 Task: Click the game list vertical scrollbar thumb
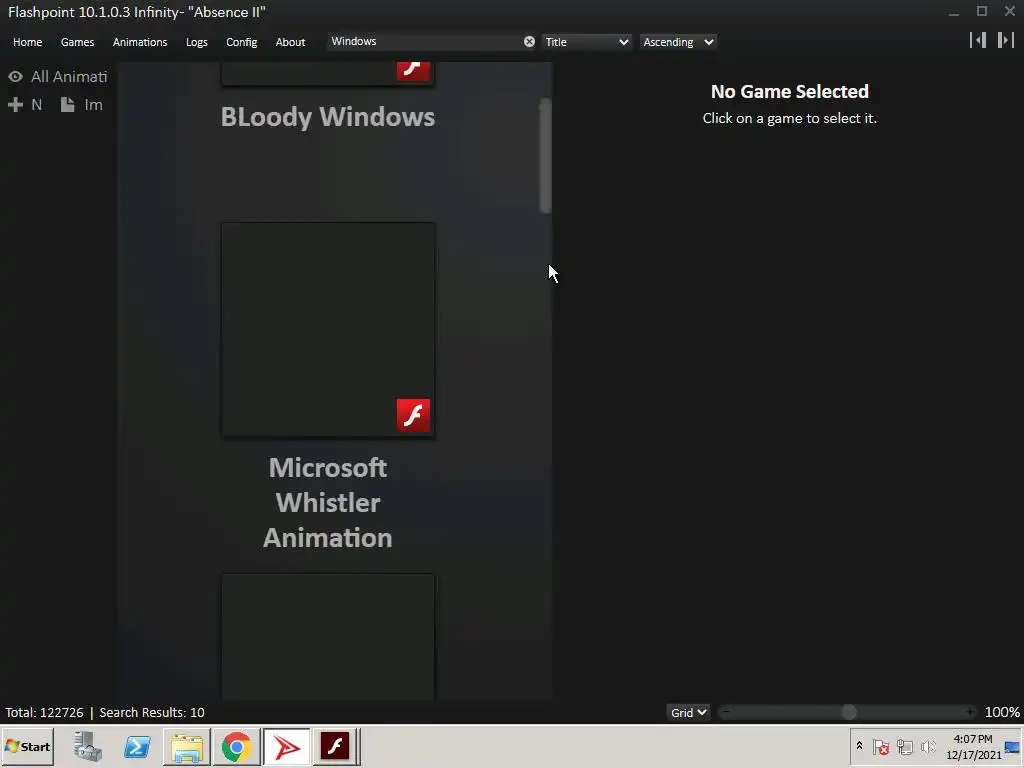click(x=545, y=156)
